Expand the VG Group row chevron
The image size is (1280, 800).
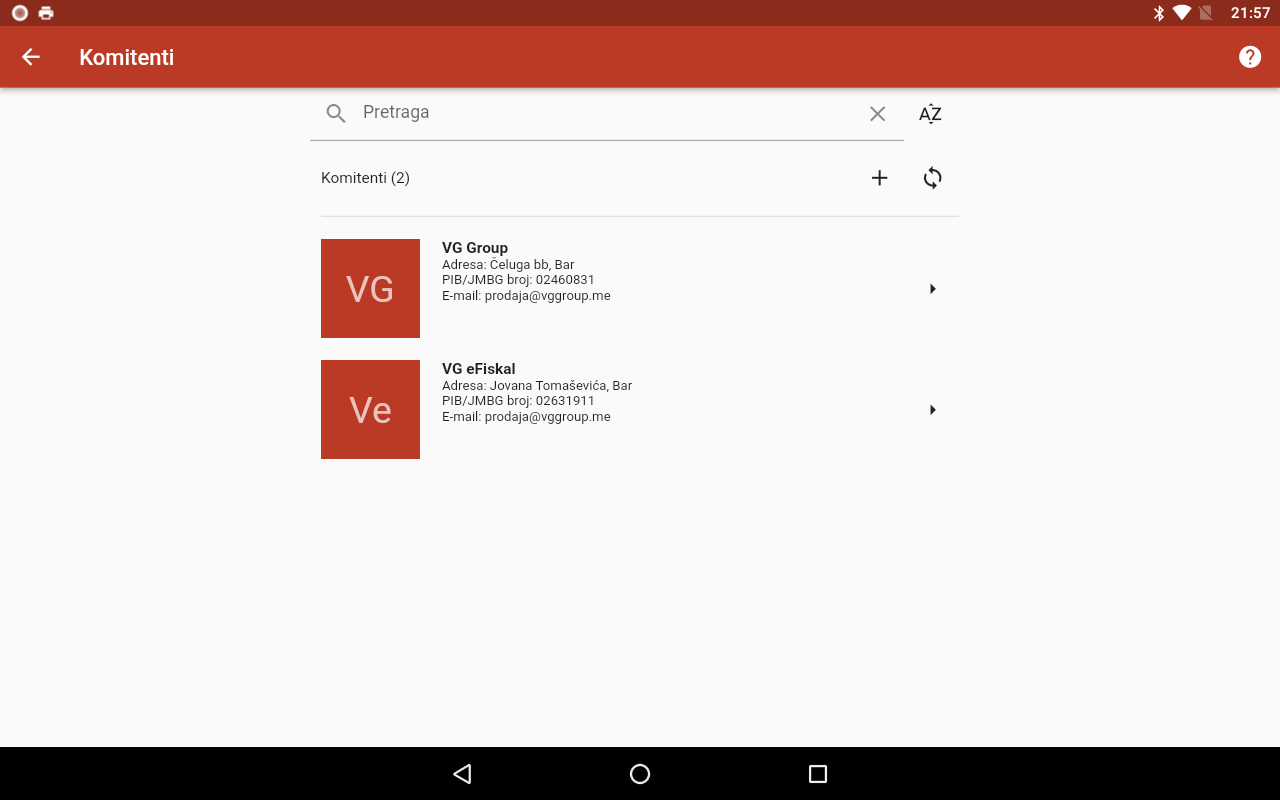coord(932,288)
